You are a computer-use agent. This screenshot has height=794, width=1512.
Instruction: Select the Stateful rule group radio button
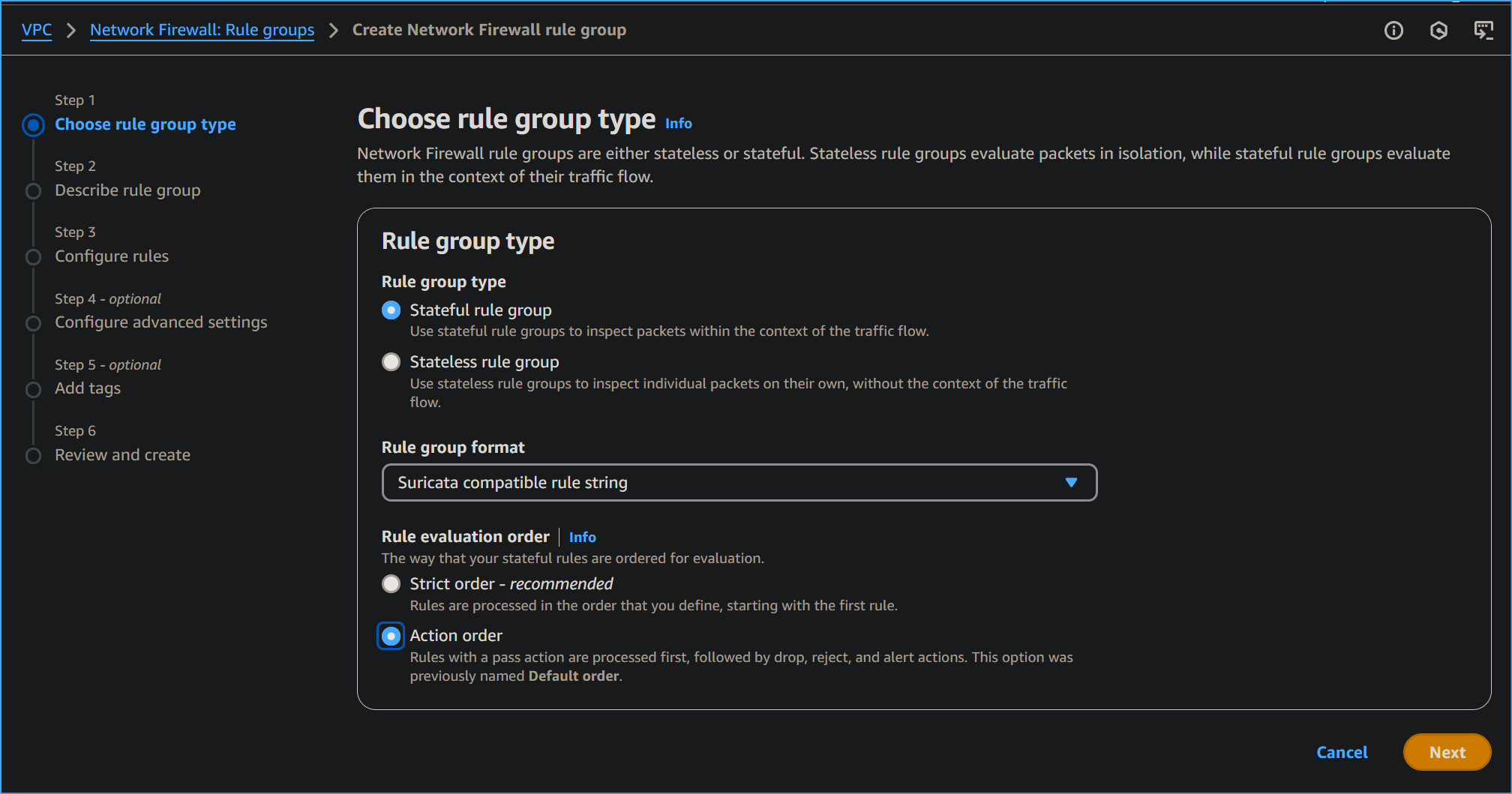click(x=391, y=310)
